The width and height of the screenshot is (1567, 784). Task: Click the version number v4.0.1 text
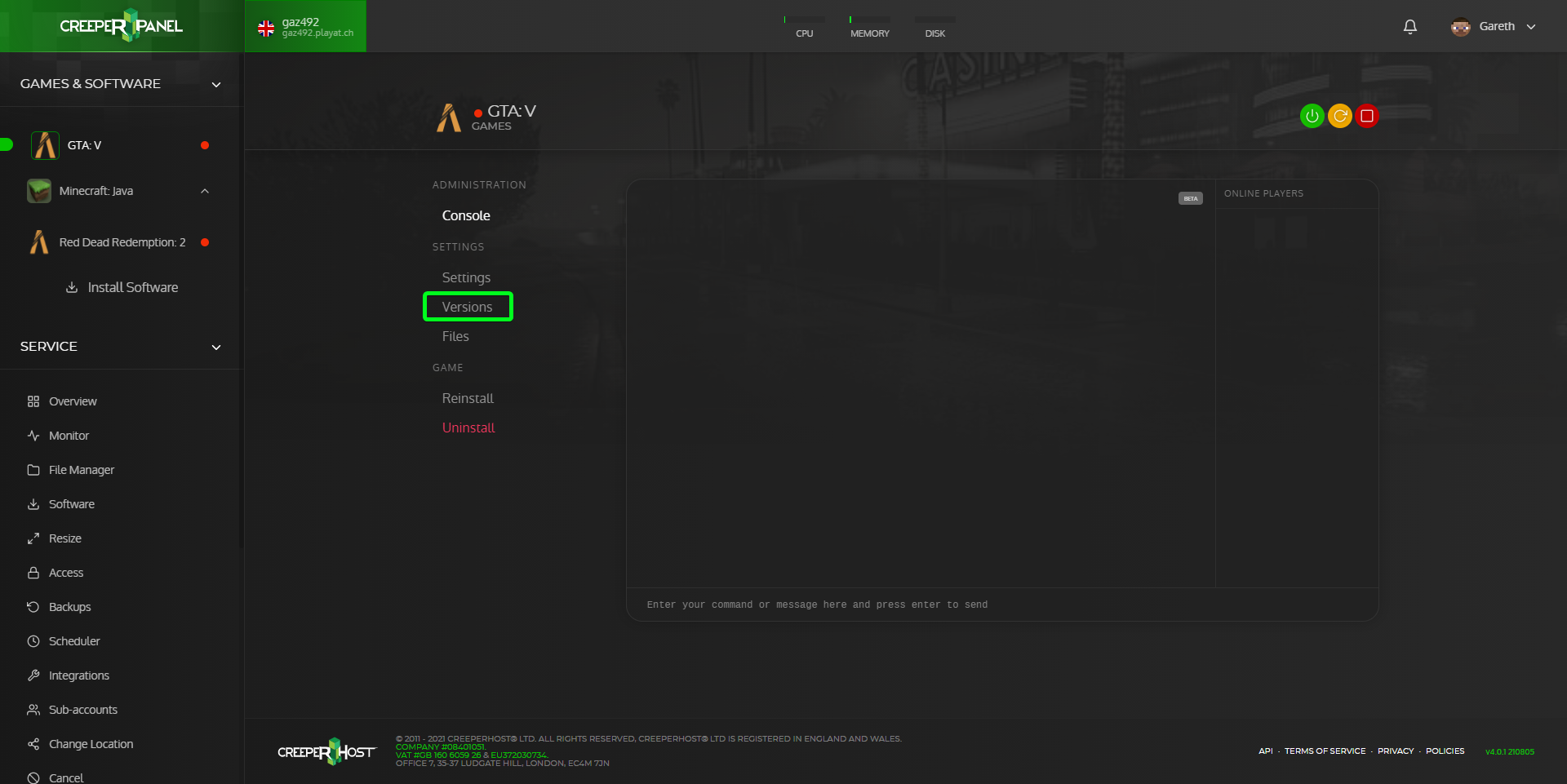(1510, 752)
